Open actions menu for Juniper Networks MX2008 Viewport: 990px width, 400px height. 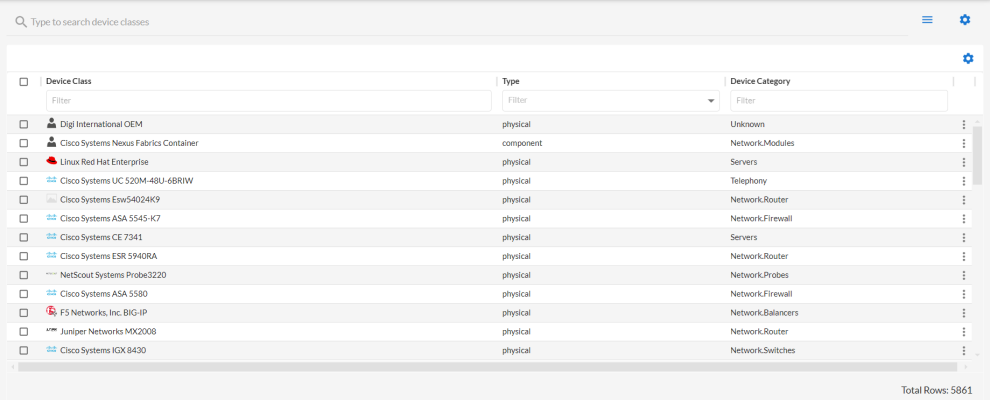963,331
